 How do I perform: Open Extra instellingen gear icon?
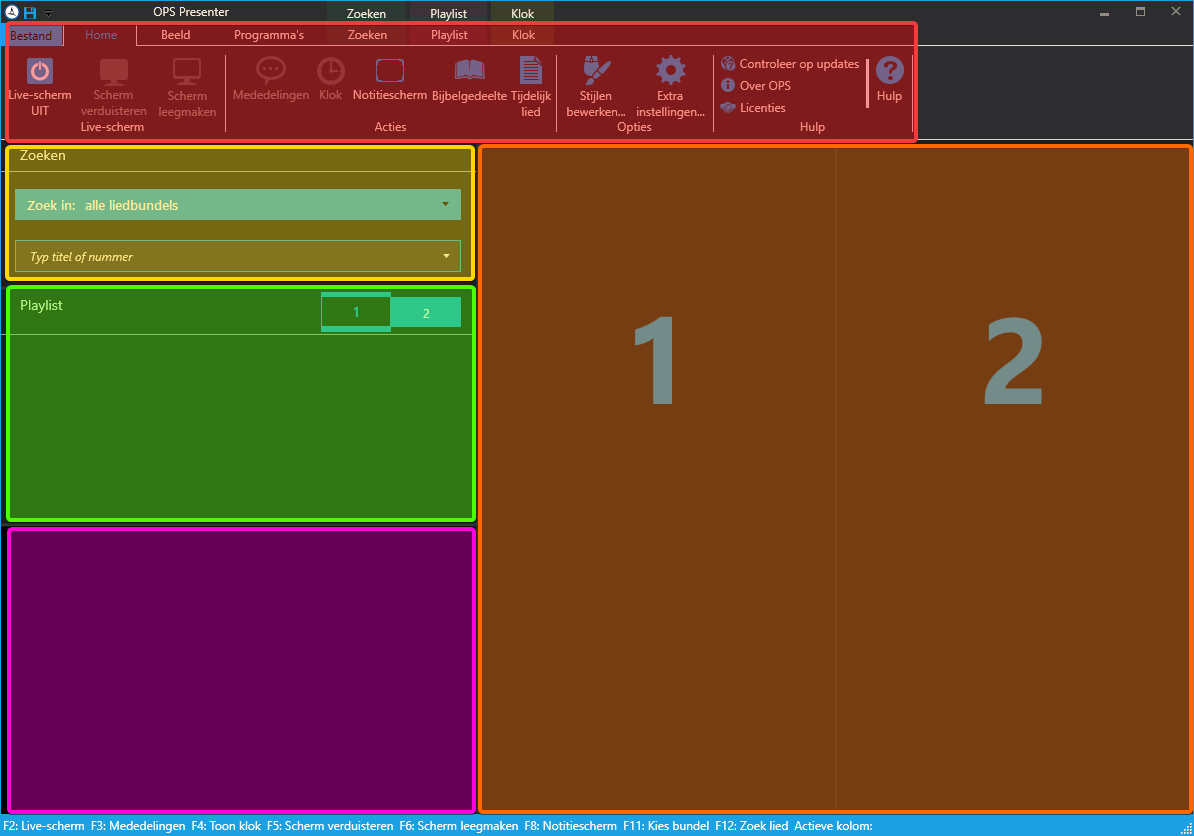pos(670,71)
